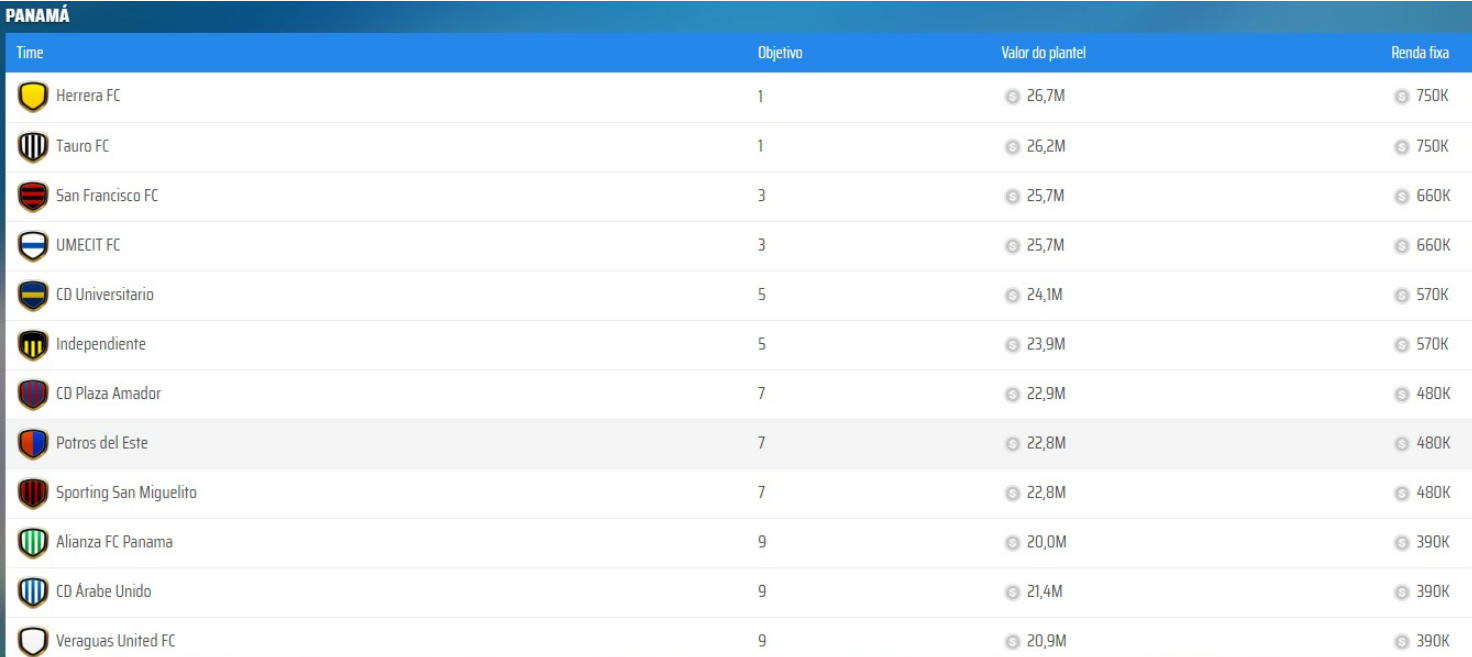This screenshot has width=1472, height=657.
Task: Click the 26,7M squad value
Action: coord(1046,96)
